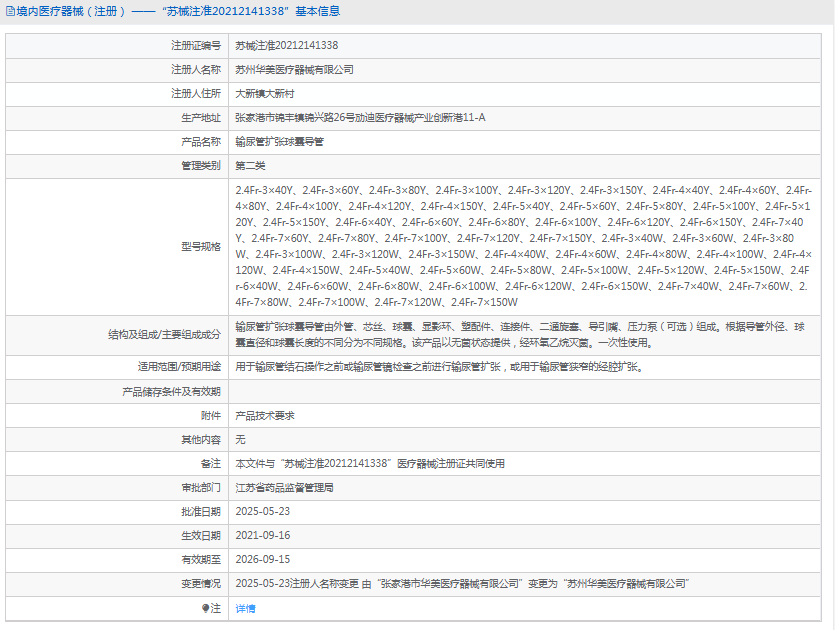This screenshot has width=835, height=630.
Task: Click the 批准日期 row label
Action: 201,512
